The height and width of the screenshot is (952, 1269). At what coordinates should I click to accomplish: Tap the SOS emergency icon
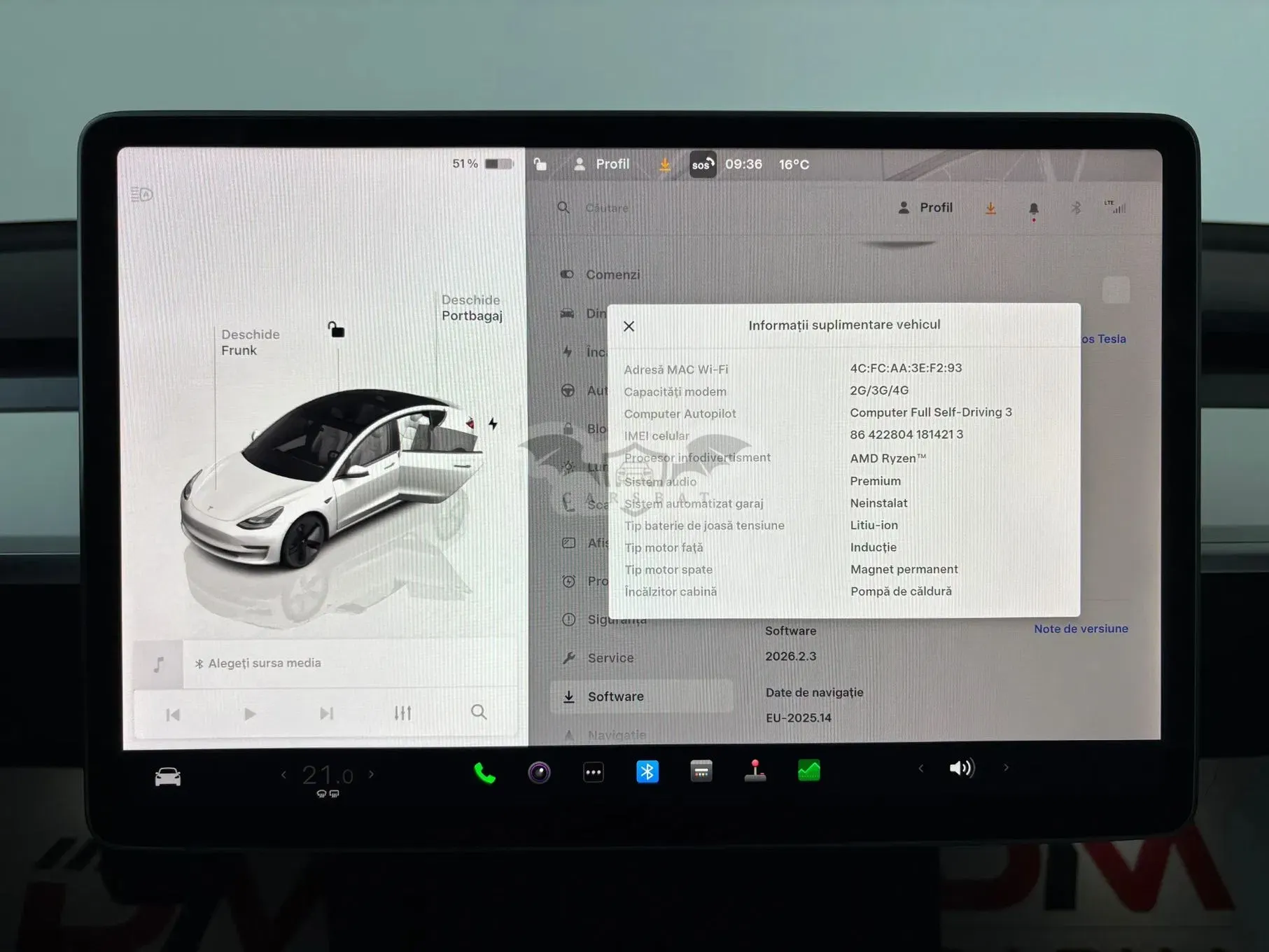(x=703, y=164)
